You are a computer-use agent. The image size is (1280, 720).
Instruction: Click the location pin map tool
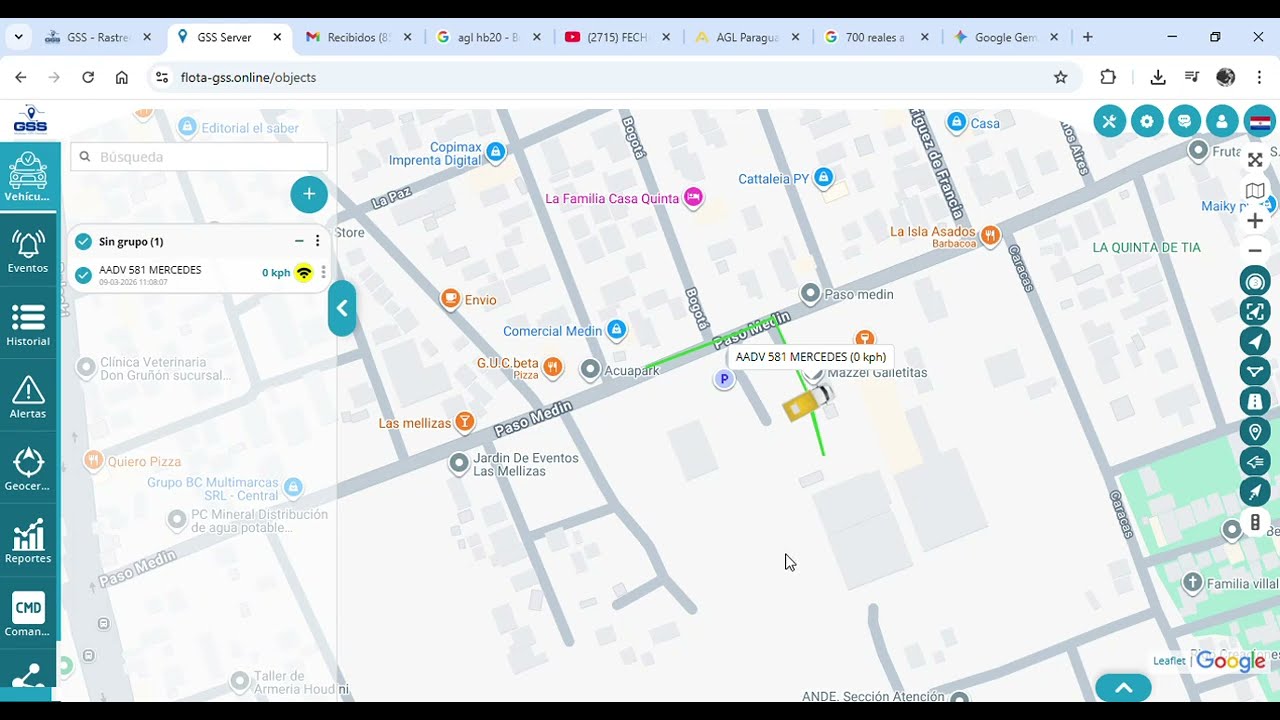point(1255,431)
